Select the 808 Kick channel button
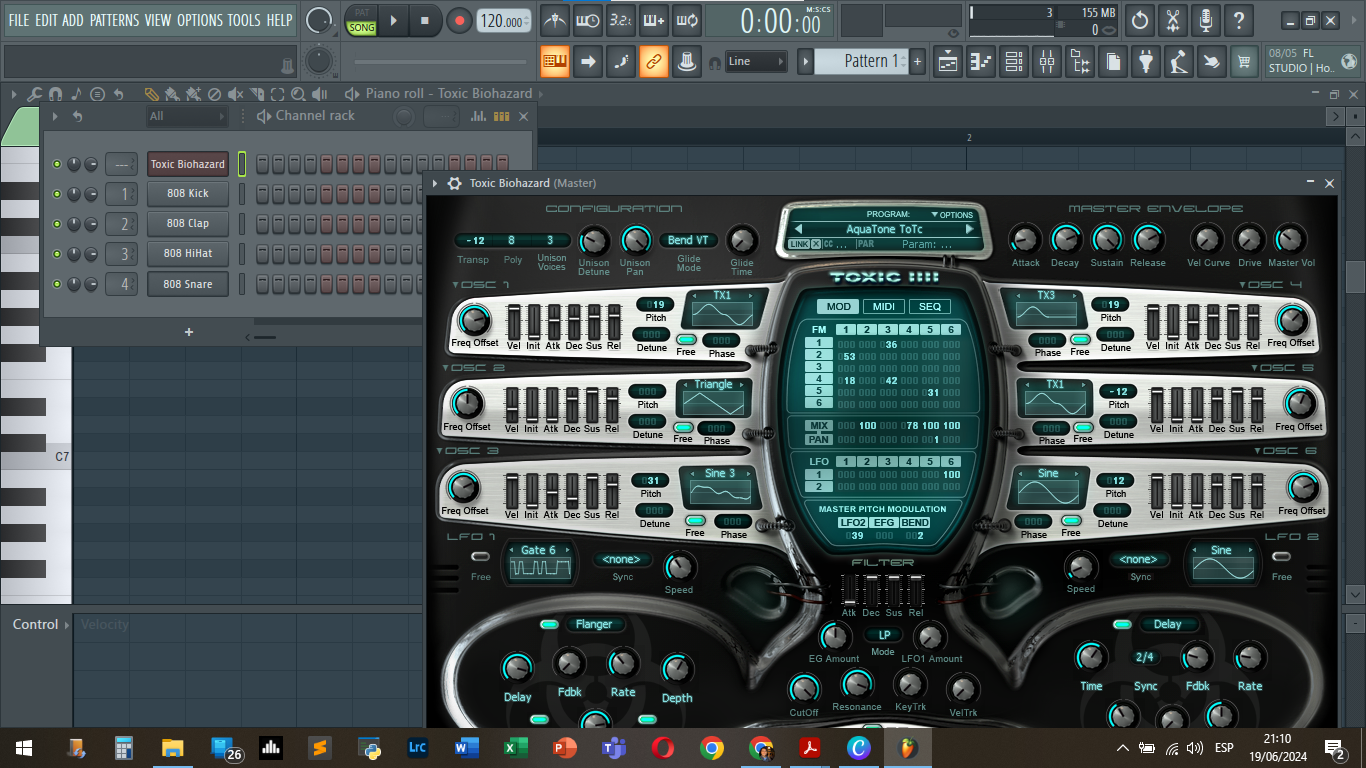 (x=187, y=194)
